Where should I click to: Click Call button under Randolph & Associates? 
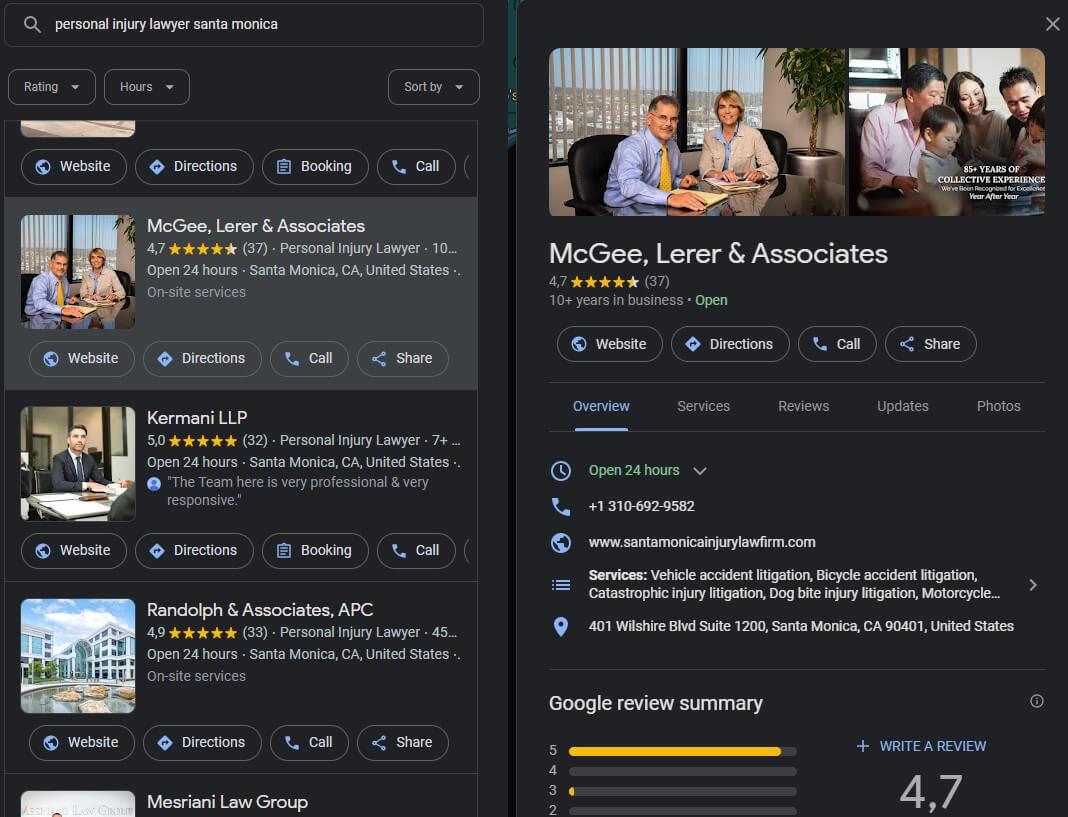click(309, 743)
